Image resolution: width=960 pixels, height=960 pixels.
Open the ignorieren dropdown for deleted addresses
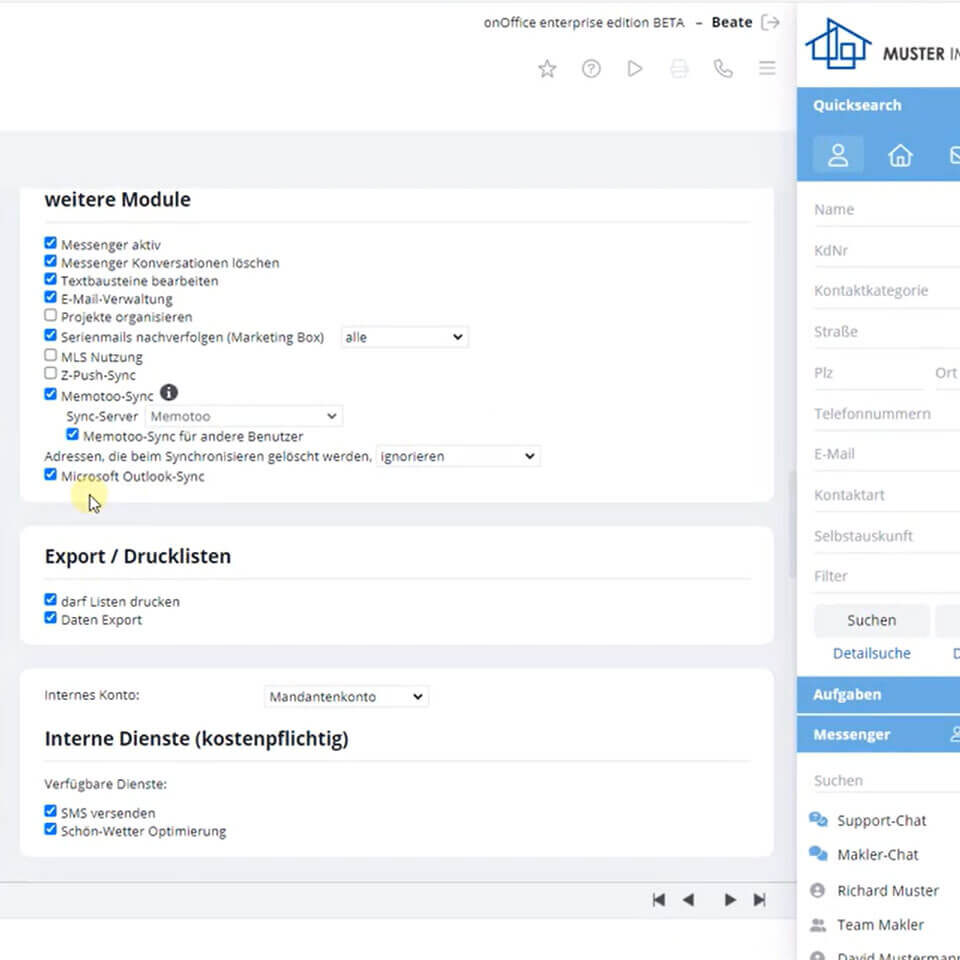pos(457,456)
